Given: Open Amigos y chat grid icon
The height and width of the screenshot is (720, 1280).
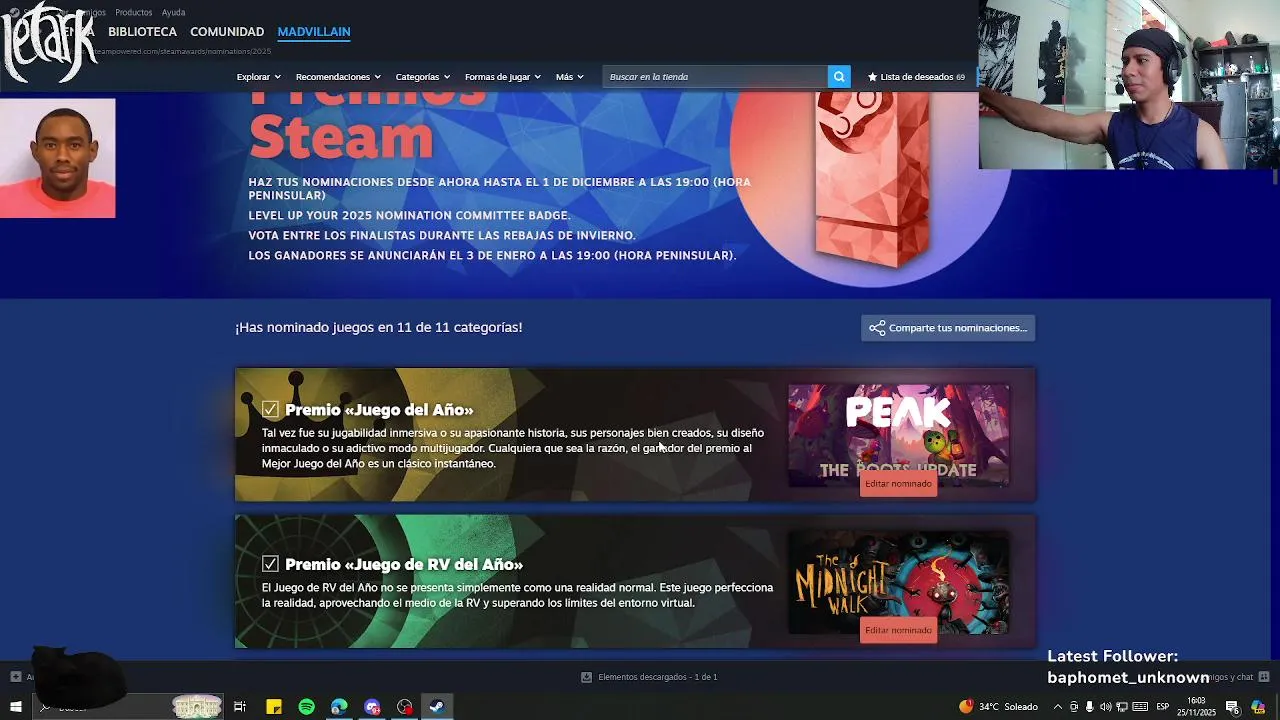Looking at the screenshot, I should [1264, 677].
